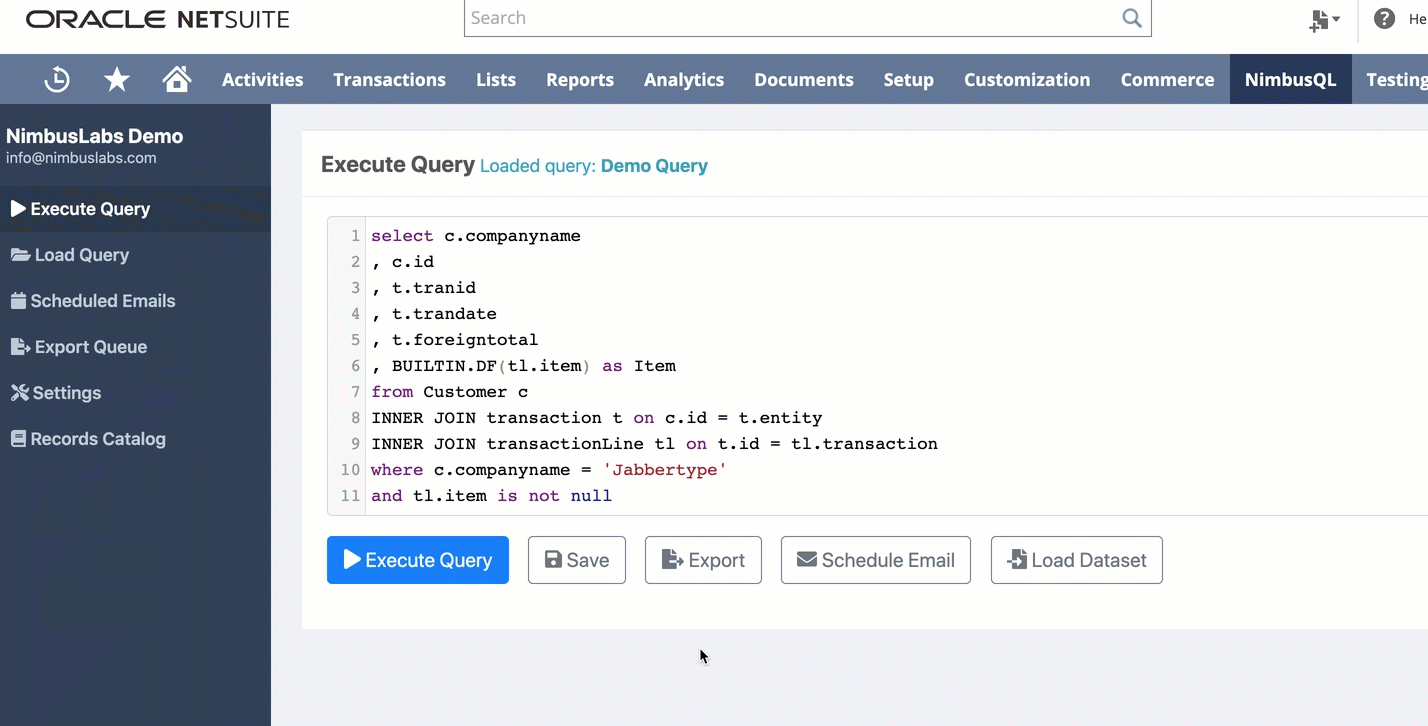The height and width of the screenshot is (726, 1428).
Task: Open the Transactions menu
Action: (389, 80)
